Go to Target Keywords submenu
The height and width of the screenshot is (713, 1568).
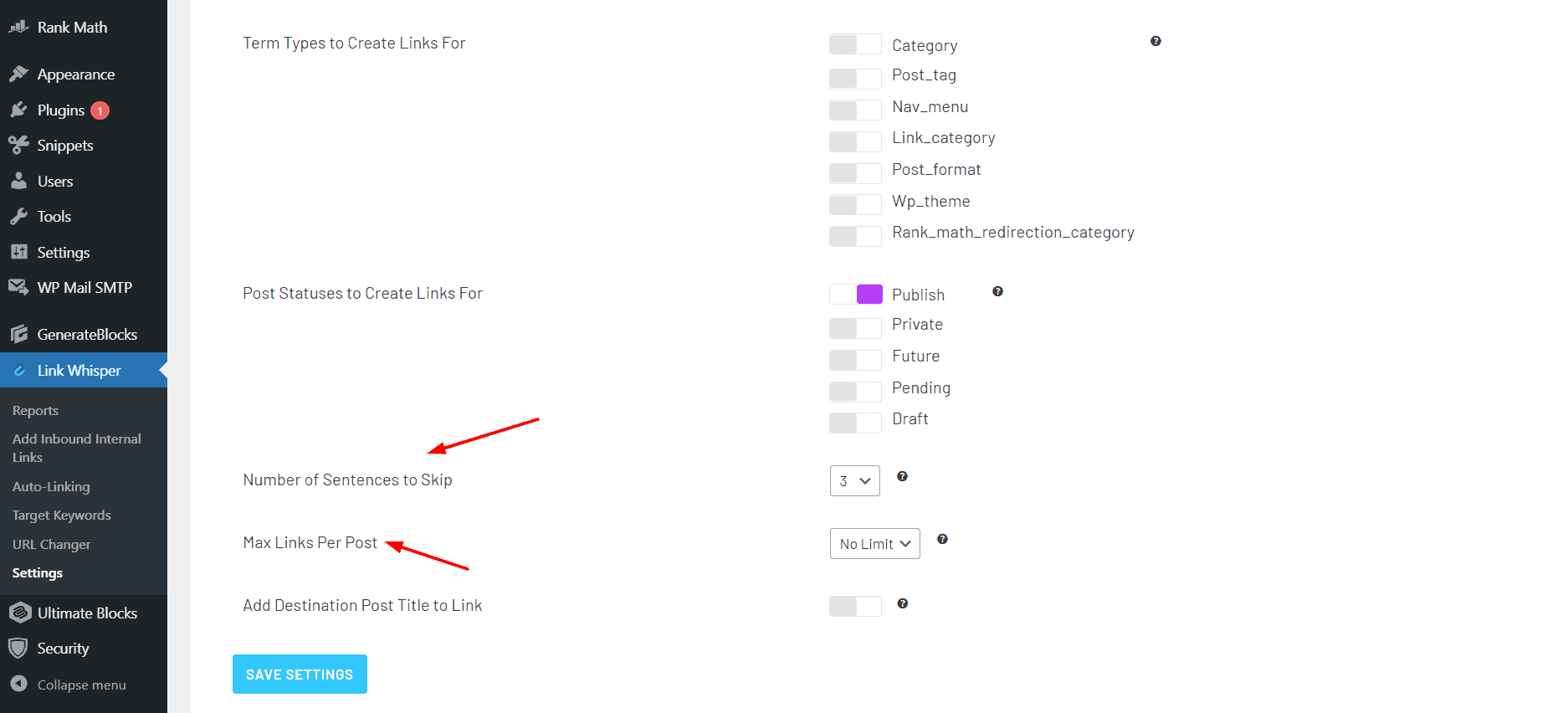(61, 516)
